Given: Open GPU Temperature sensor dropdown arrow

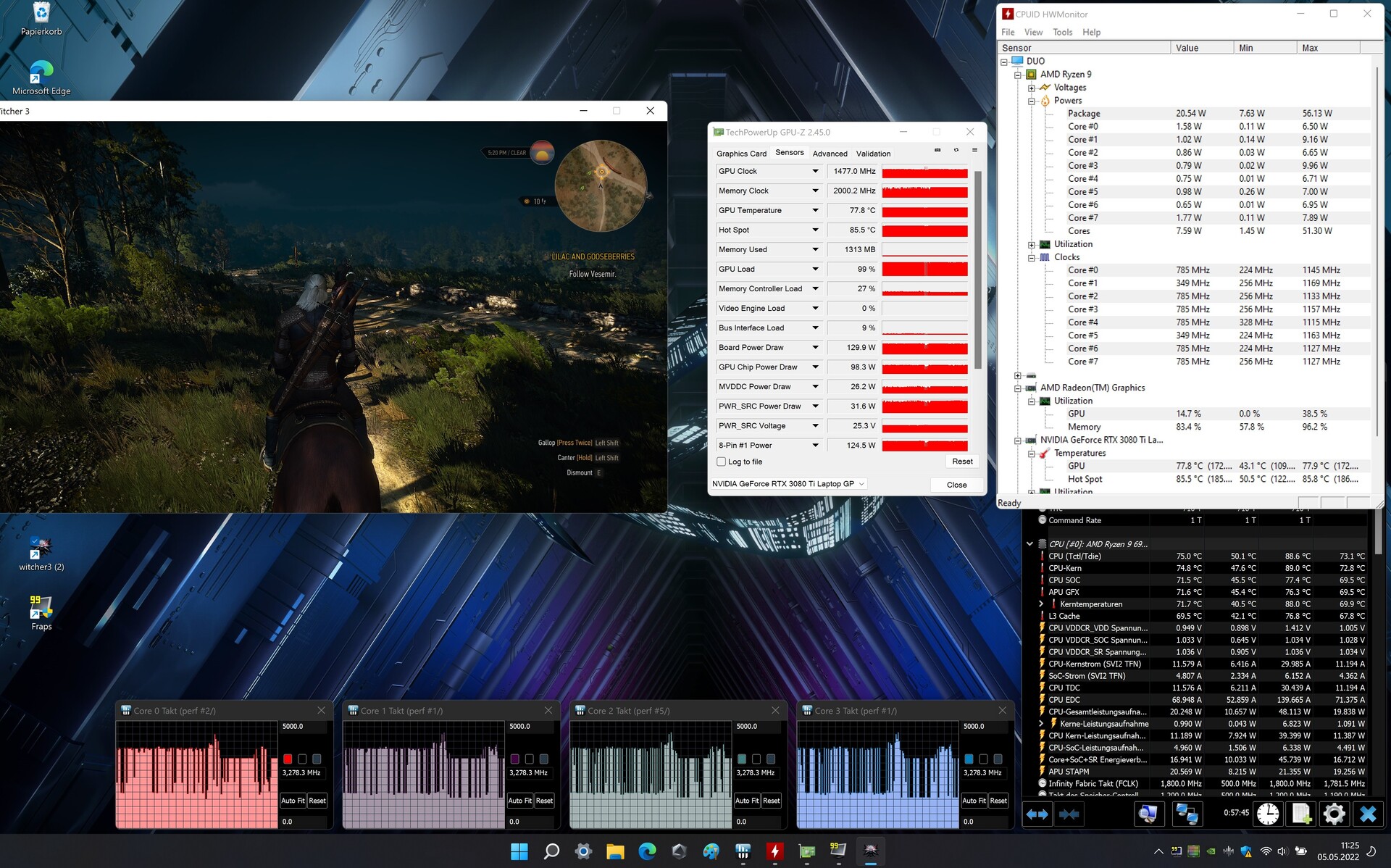Looking at the screenshot, I should tap(815, 210).
